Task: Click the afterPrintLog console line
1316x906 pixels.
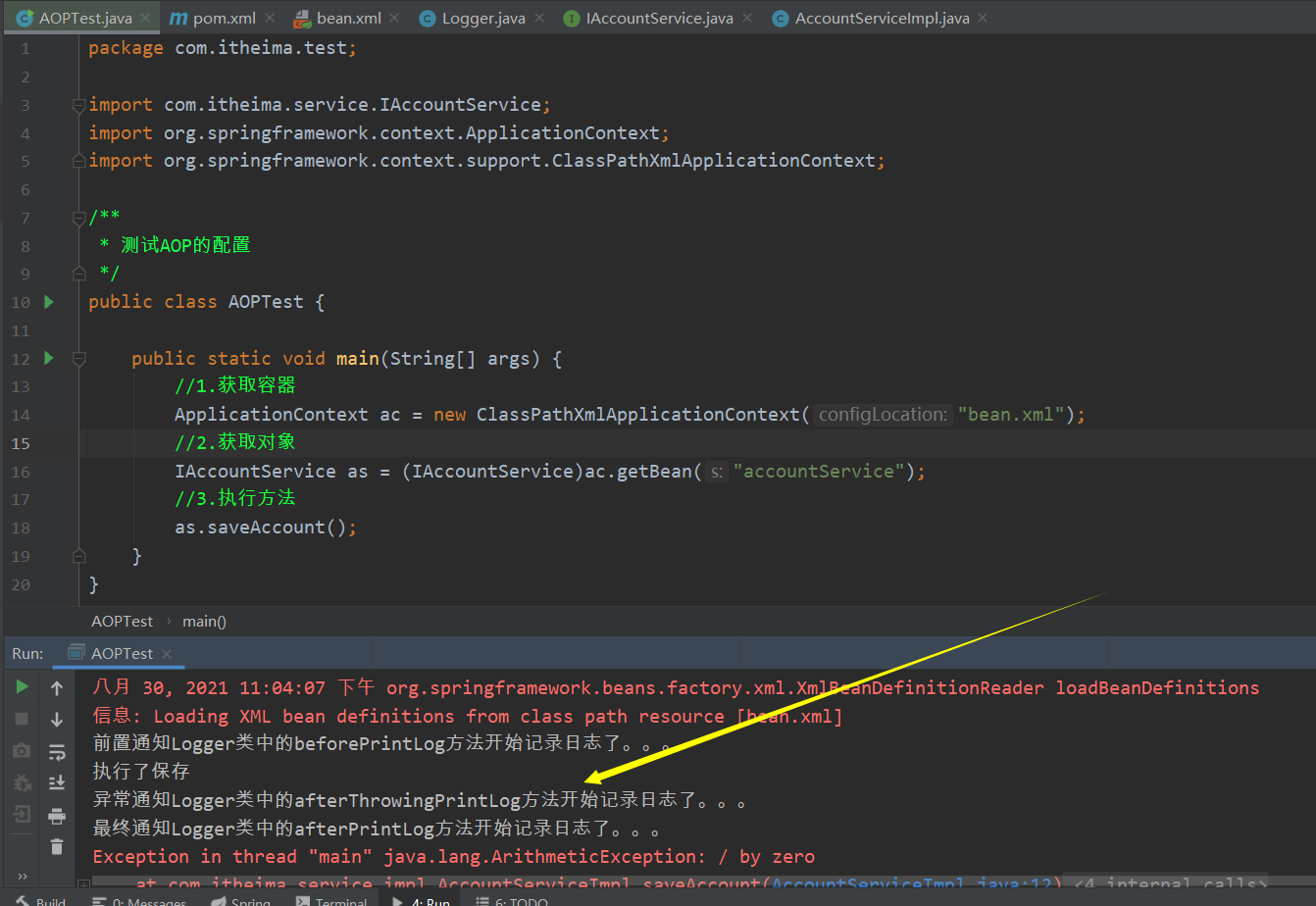Action: coord(379,829)
